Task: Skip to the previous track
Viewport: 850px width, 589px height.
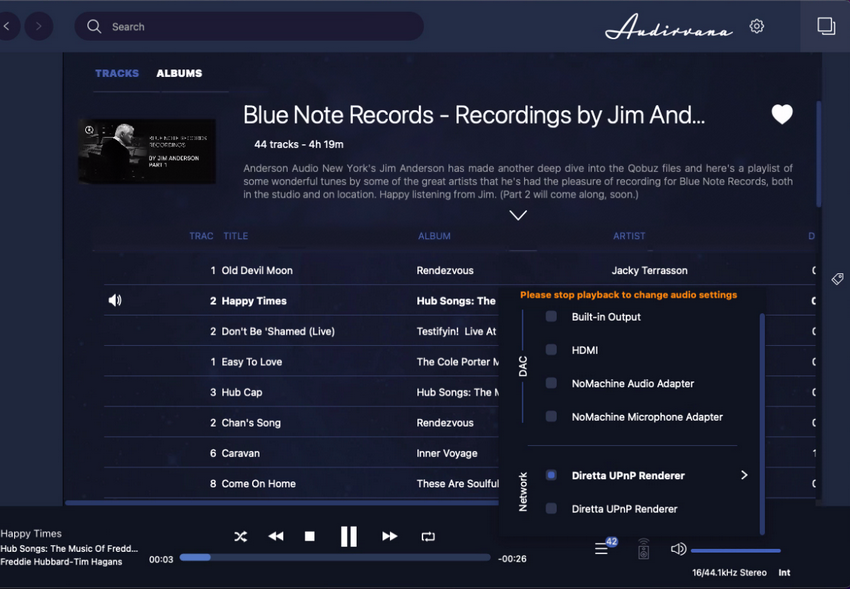Action: [276, 536]
